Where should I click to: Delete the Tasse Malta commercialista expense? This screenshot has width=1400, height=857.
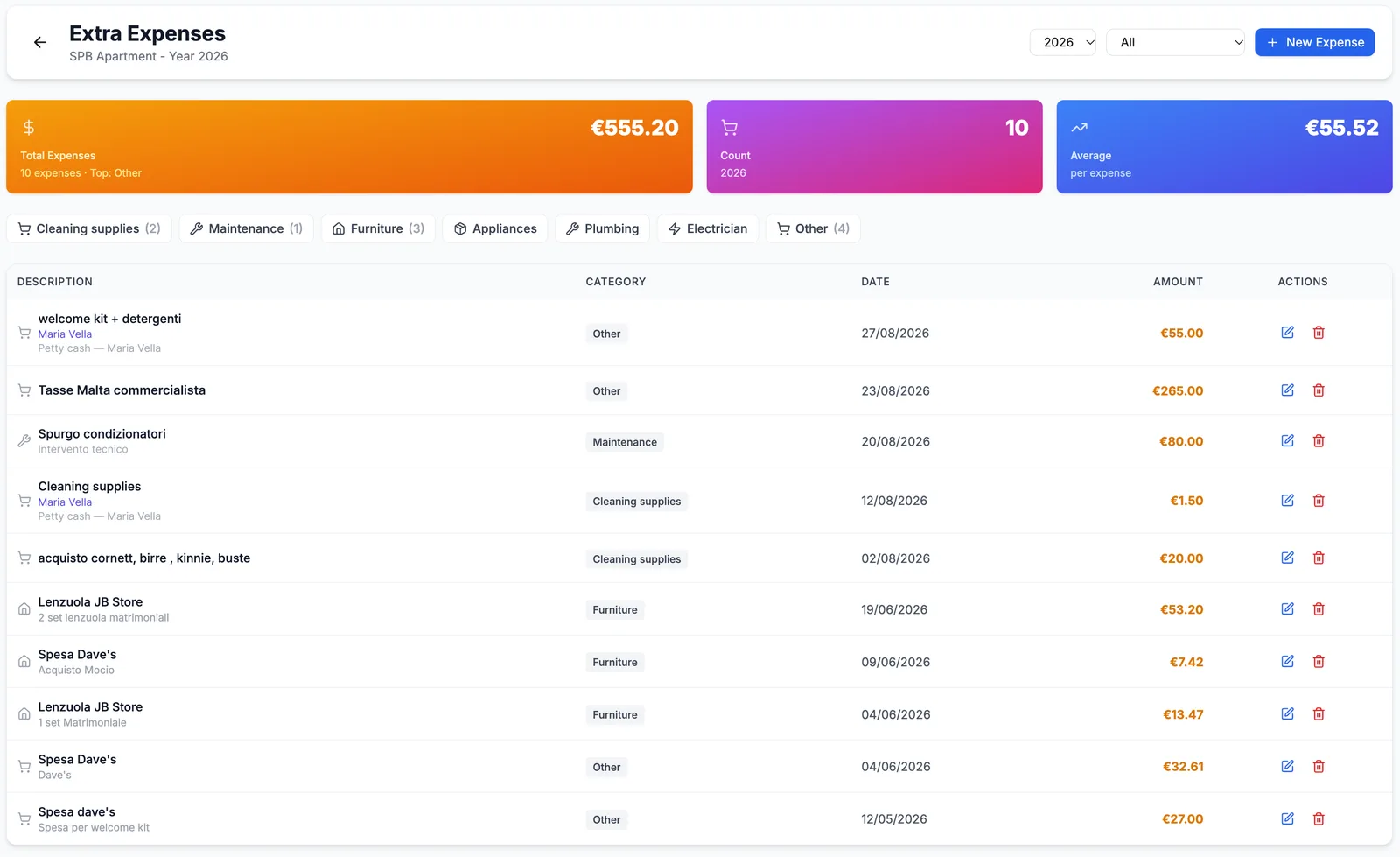(1319, 390)
